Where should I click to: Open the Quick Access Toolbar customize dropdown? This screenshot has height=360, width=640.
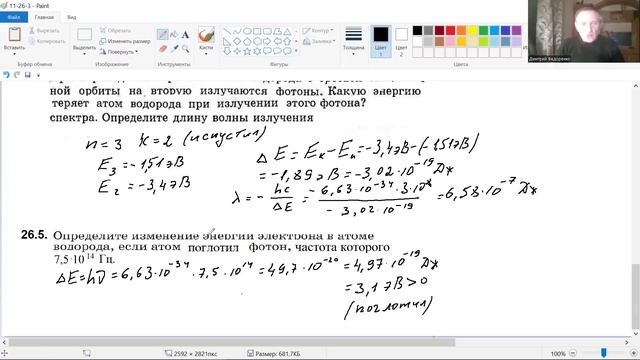point(38,75)
